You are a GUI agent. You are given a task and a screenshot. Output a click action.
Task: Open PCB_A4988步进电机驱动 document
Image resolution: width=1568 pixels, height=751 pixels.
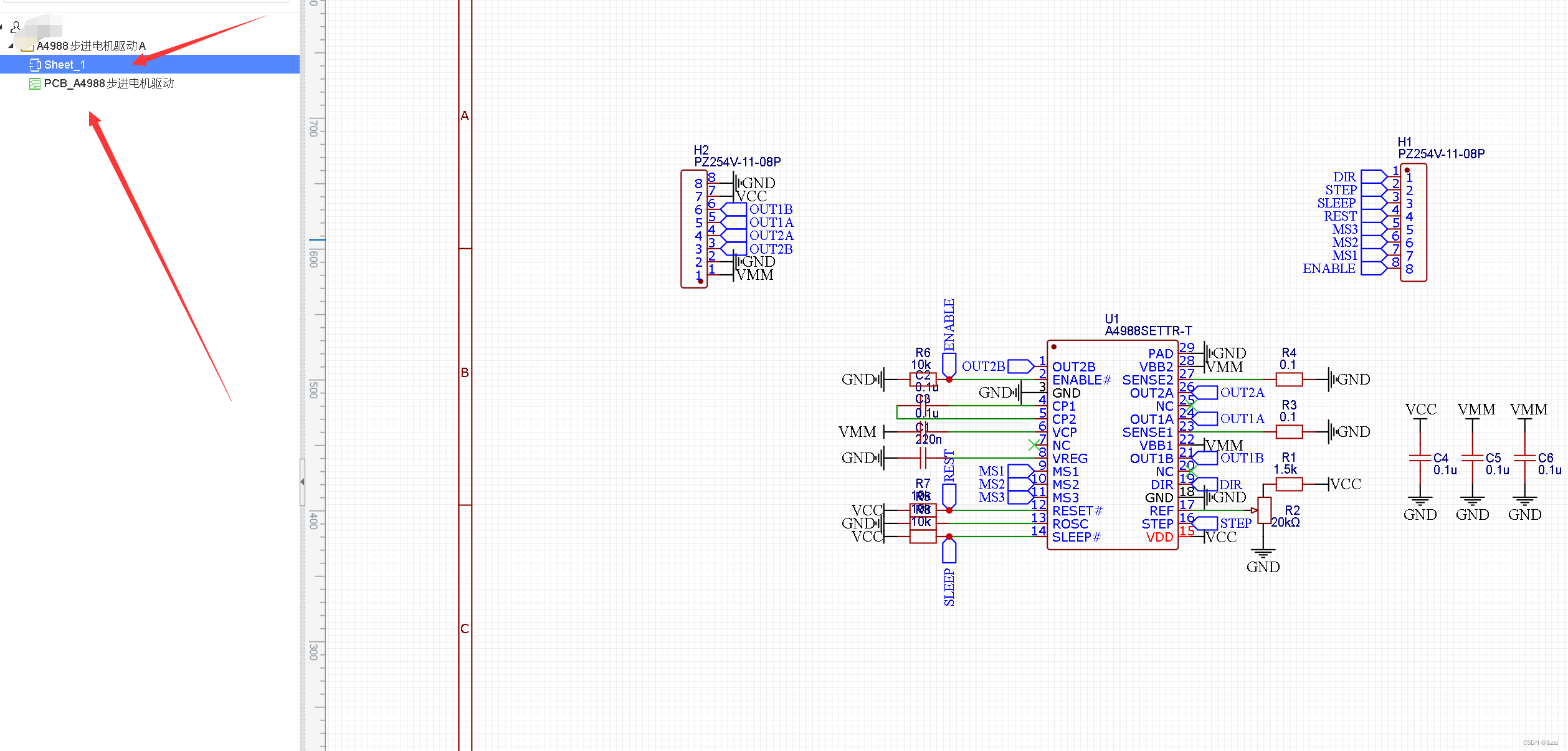tap(109, 84)
